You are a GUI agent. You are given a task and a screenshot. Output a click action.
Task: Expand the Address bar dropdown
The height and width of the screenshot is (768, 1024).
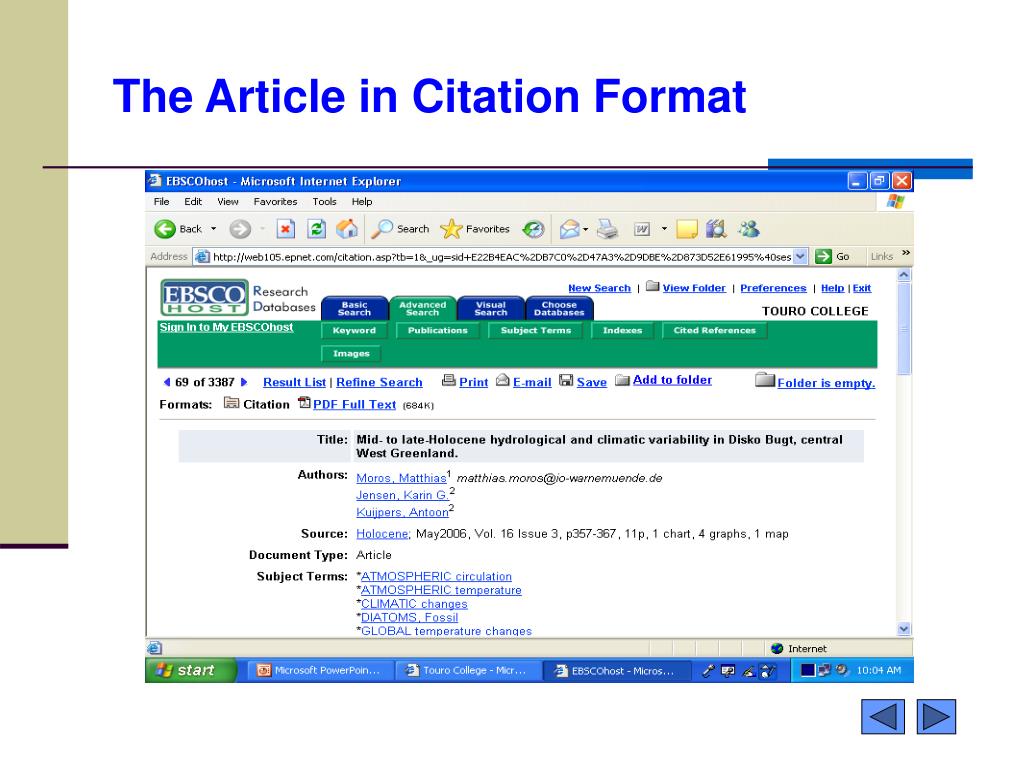coord(801,257)
